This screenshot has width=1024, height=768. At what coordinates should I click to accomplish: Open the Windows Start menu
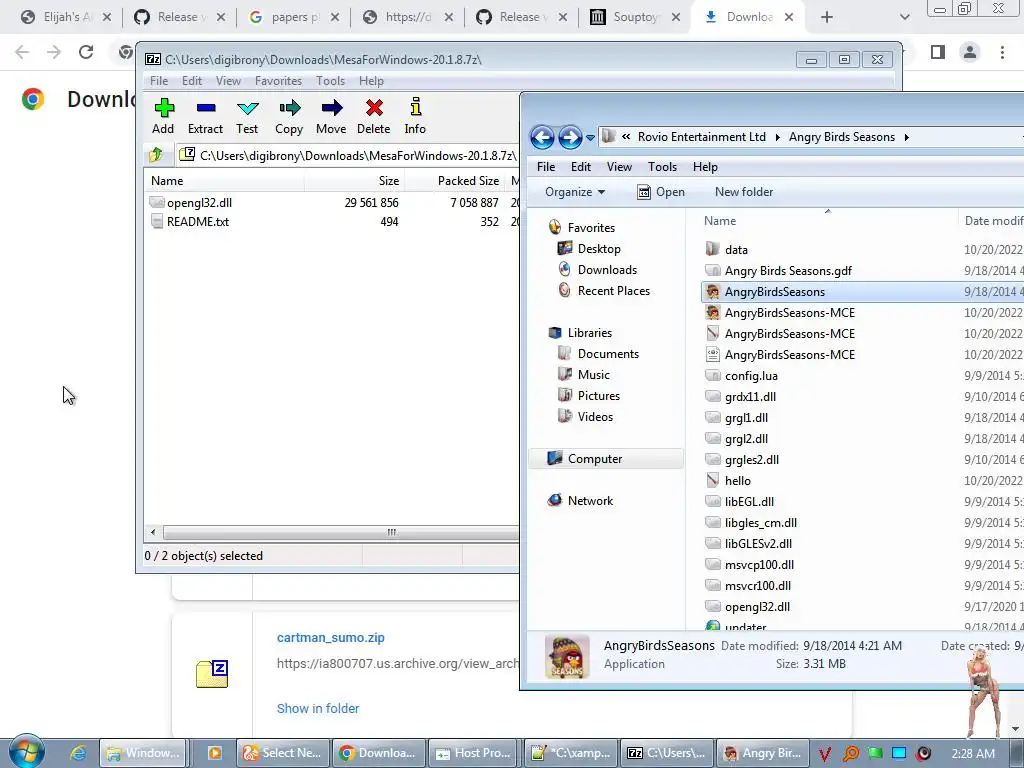26,752
